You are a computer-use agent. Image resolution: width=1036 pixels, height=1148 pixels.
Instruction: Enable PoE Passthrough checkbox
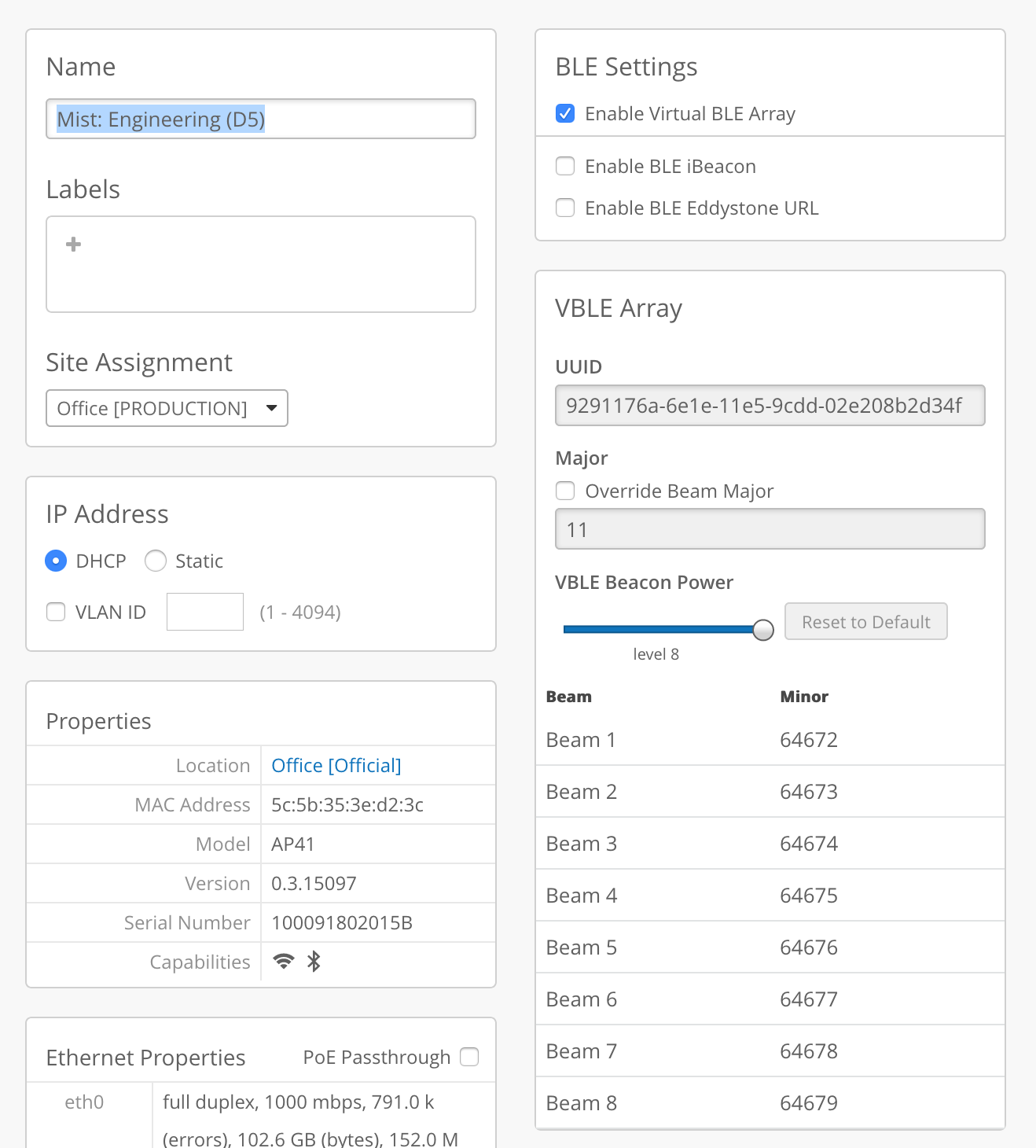click(x=469, y=1057)
